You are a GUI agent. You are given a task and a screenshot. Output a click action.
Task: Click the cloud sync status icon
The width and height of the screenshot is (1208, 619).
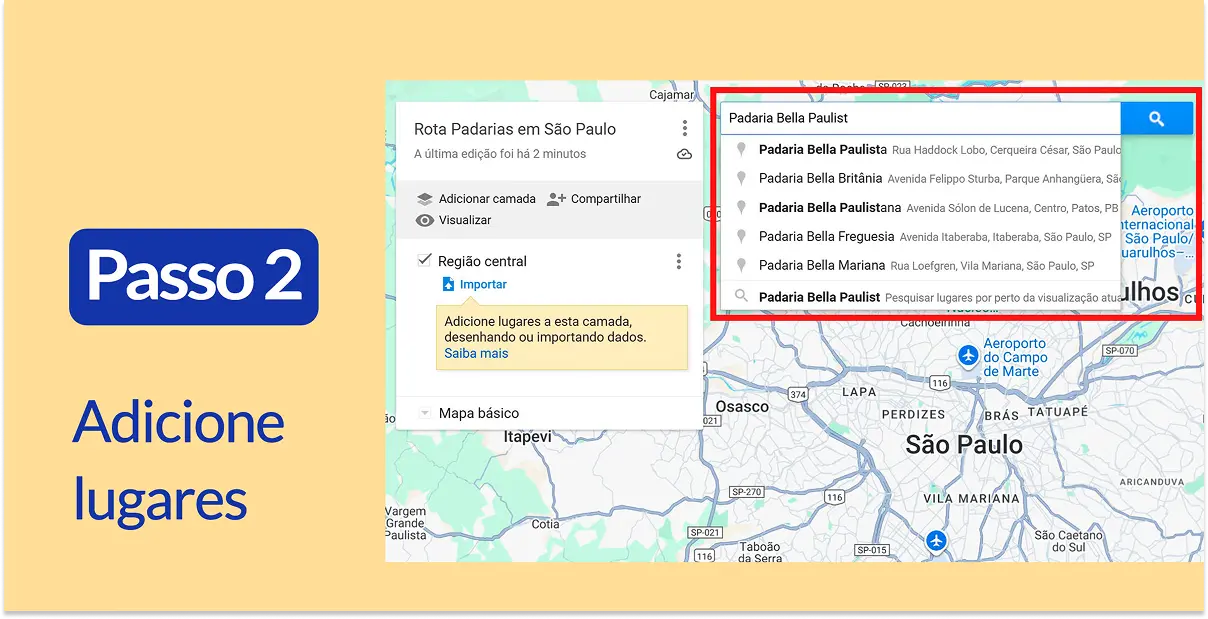[x=684, y=153]
